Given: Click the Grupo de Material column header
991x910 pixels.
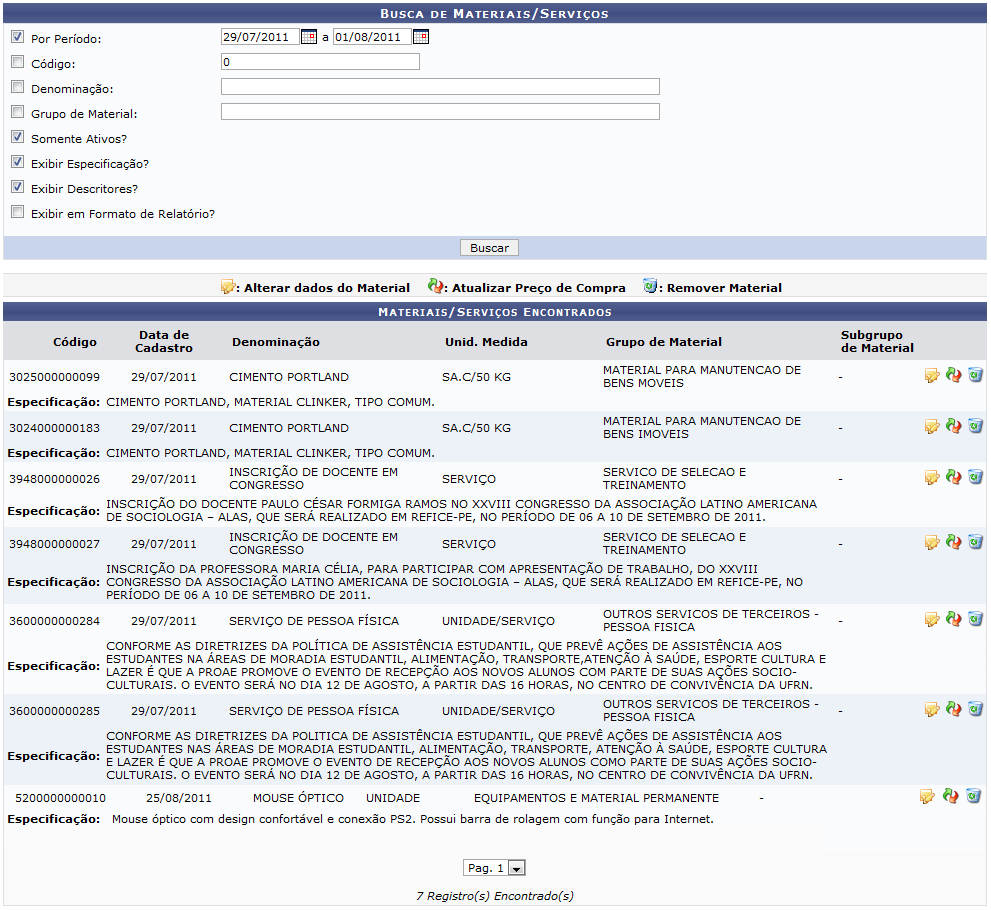Looking at the screenshot, I should [x=664, y=342].
